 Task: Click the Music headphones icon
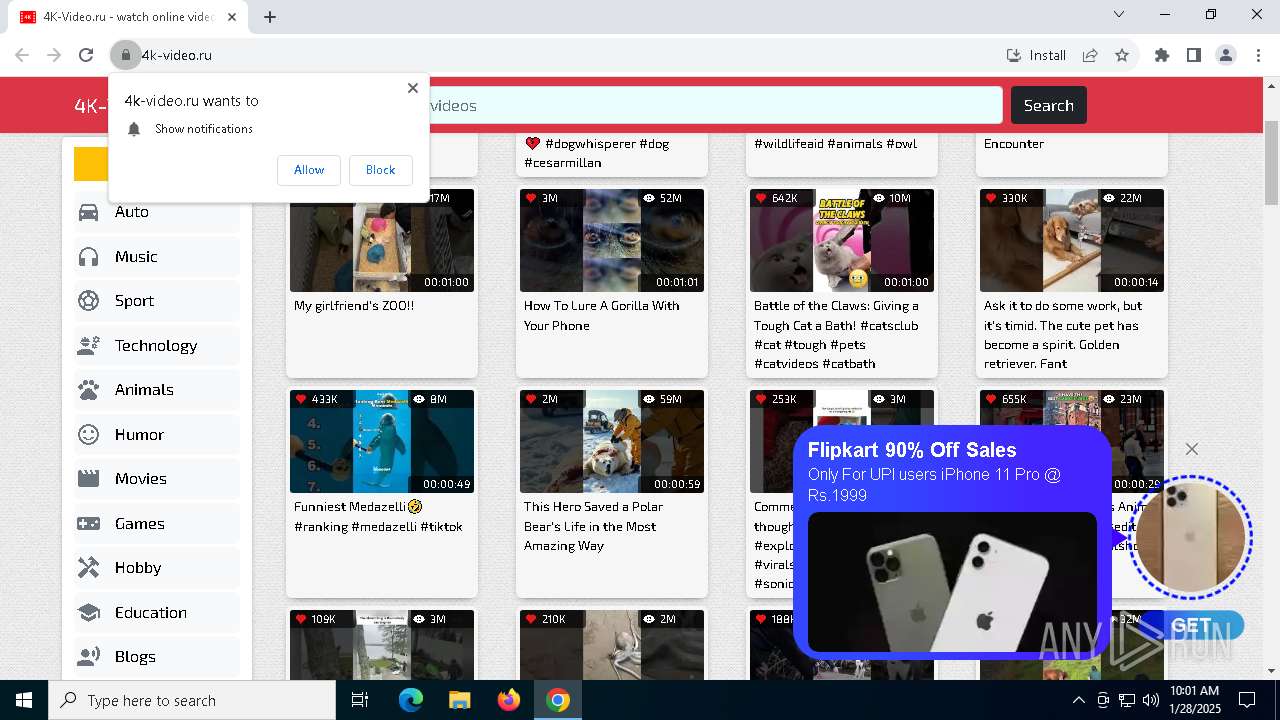[89, 257]
